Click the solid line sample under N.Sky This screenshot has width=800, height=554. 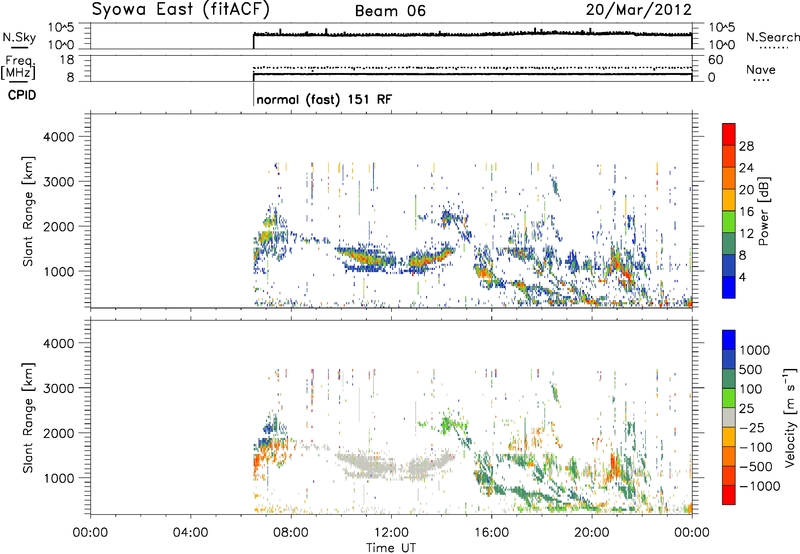pyautogui.click(x=19, y=47)
